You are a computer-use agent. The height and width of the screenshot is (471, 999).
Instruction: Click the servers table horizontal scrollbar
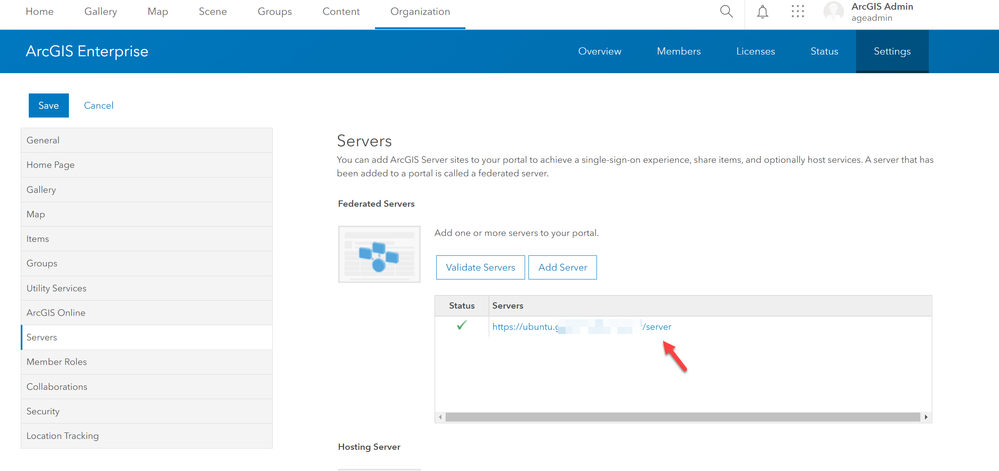click(x=682, y=417)
